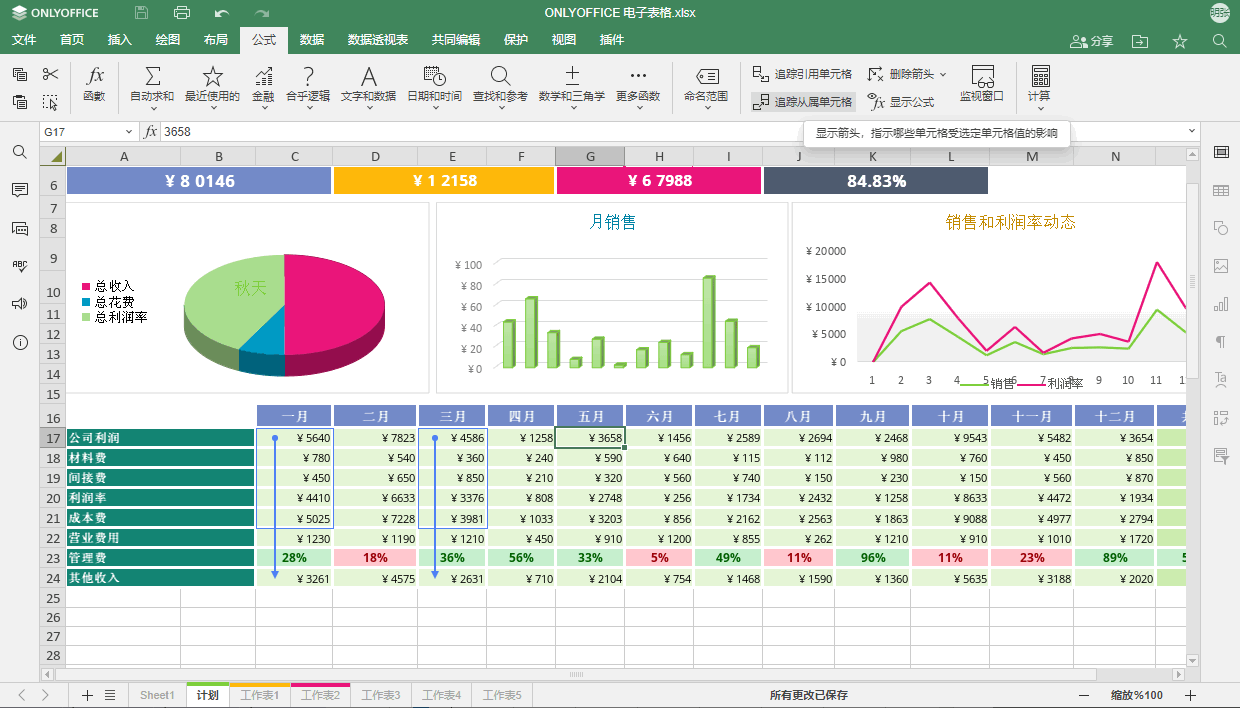Open chart settings in right sidebar

[x=1221, y=304]
